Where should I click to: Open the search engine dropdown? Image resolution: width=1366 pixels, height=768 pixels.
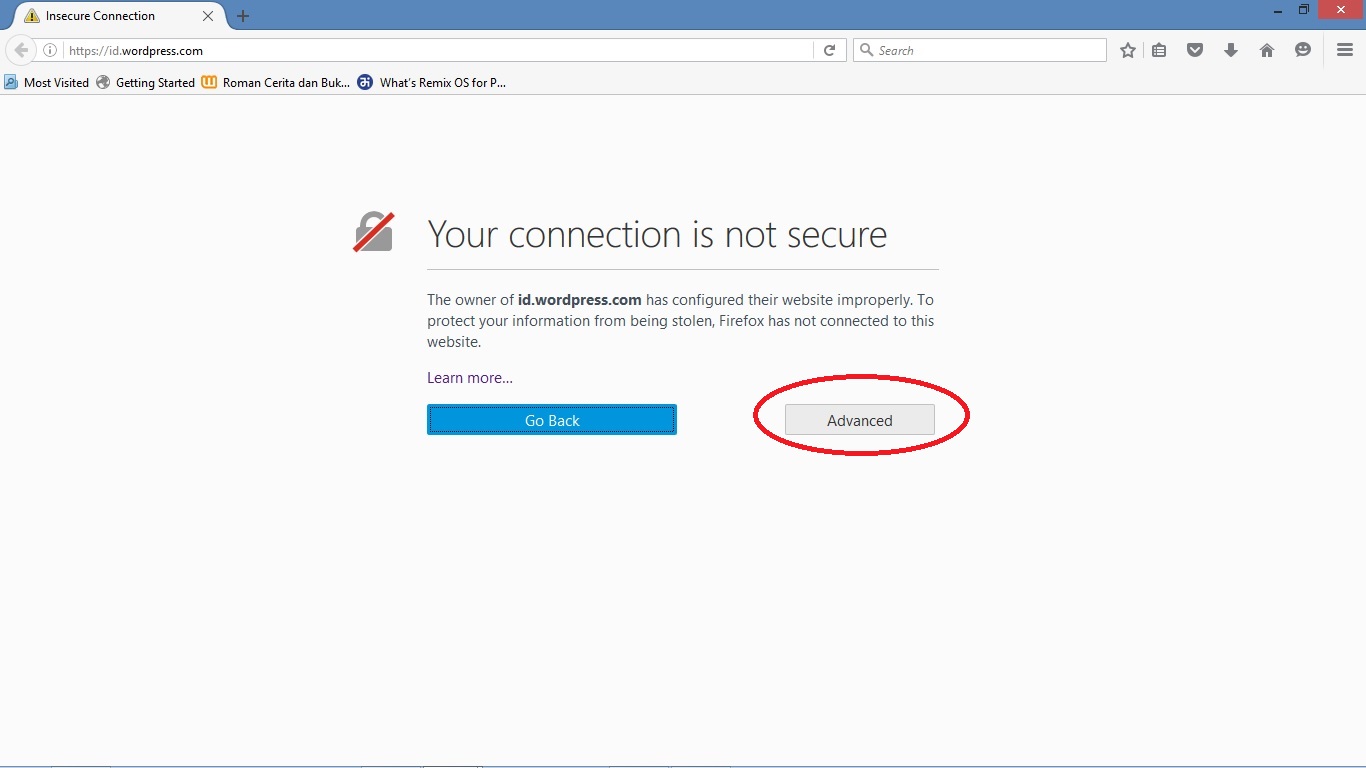tap(867, 50)
